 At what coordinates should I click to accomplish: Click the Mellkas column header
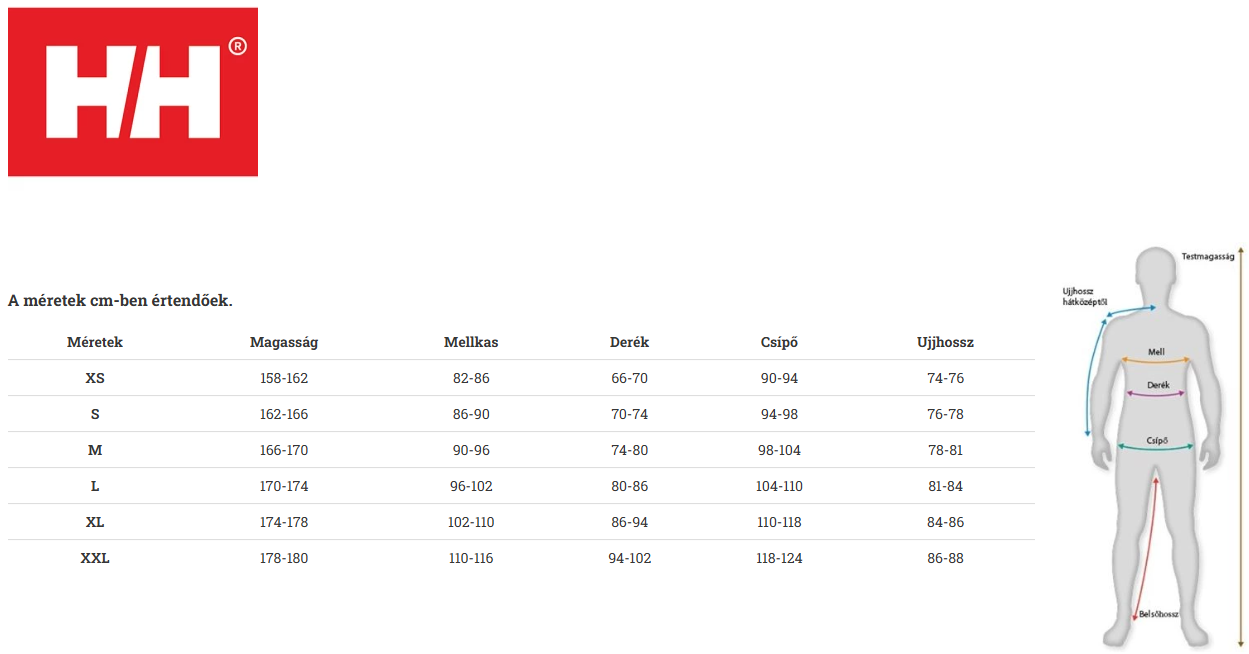pyautogui.click(x=471, y=342)
